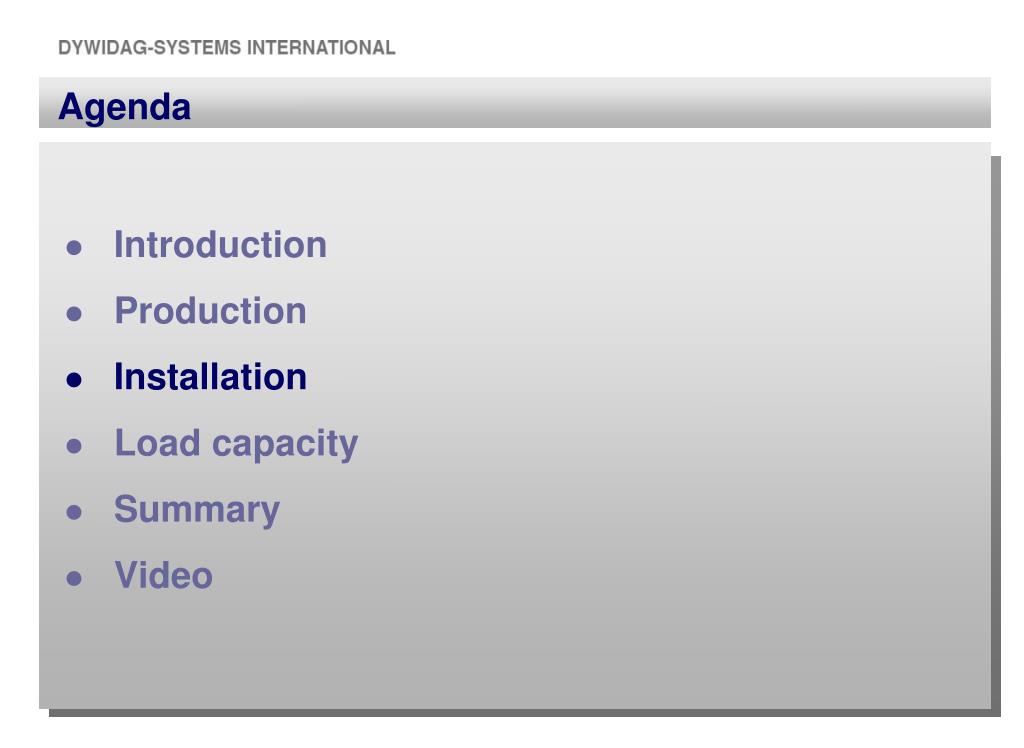Select the Summary agenda item

[197, 510]
